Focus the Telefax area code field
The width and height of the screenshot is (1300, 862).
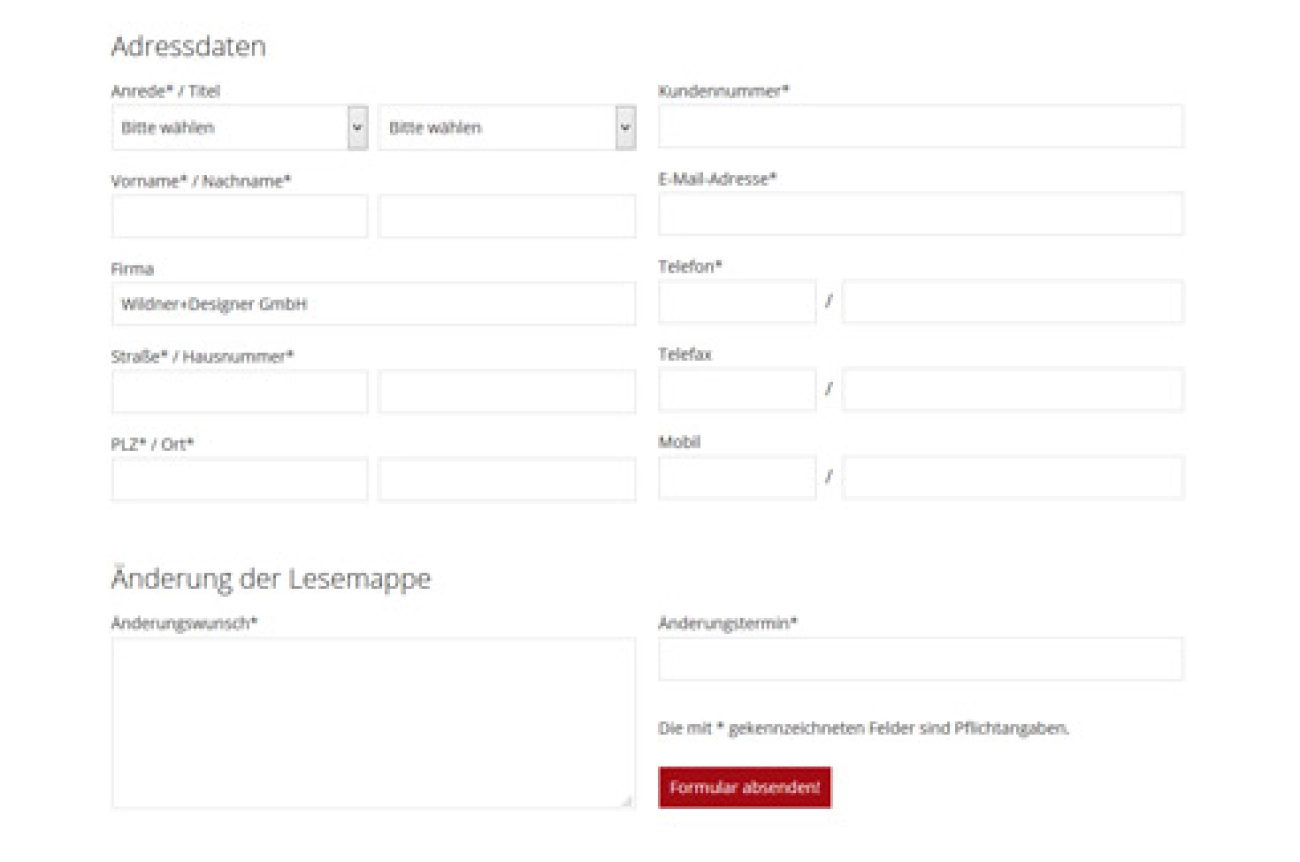coord(736,390)
